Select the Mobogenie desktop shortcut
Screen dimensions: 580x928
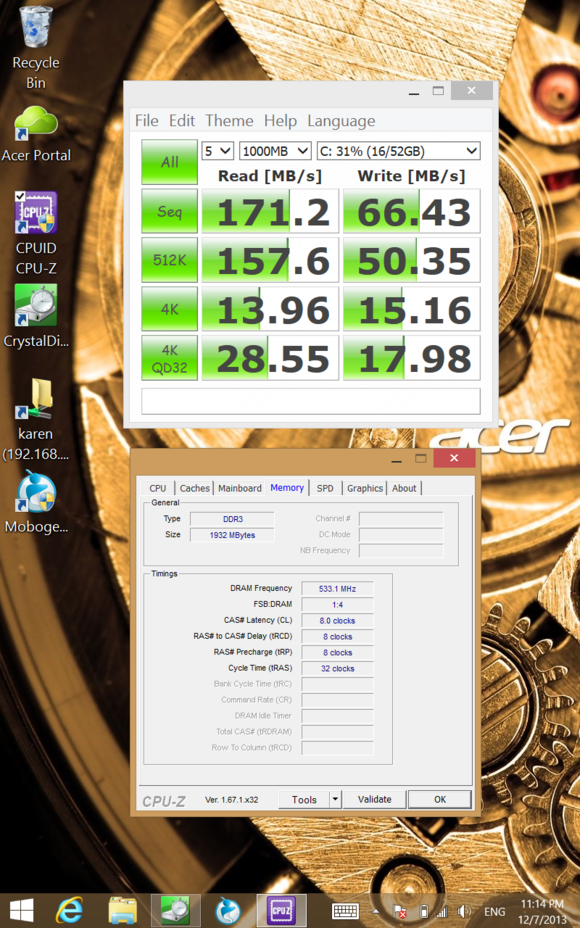[x=36, y=502]
